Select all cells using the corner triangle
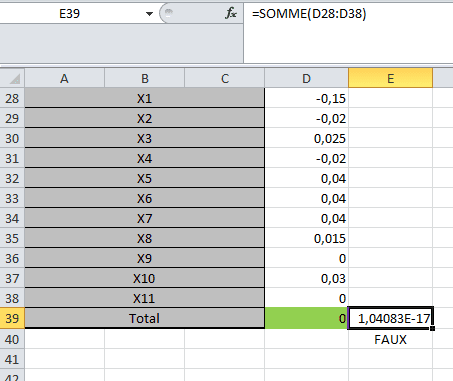Image resolution: width=453 pixels, height=381 pixels. (13, 78)
